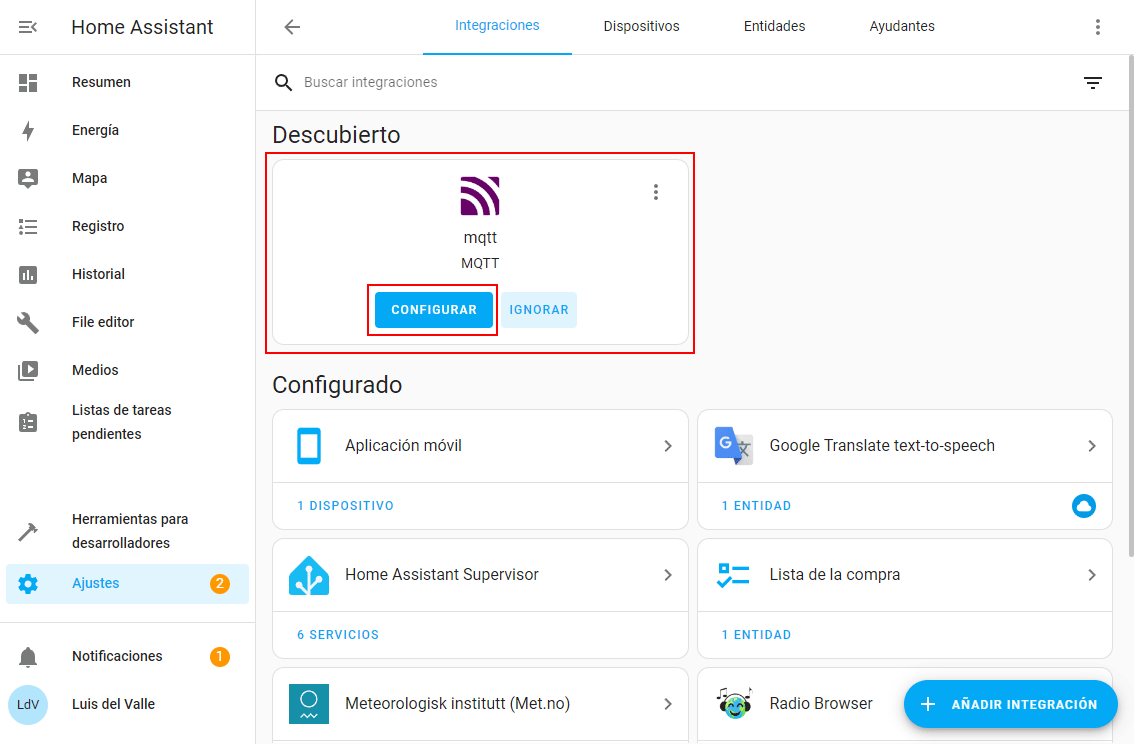This screenshot has width=1134, height=744.
Task: Open the mqtt card three-dot menu
Action: [656, 192]
